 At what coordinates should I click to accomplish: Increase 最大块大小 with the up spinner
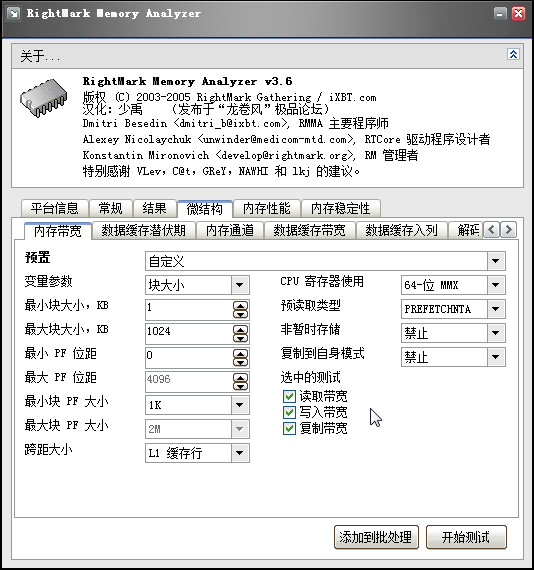click(x=241, y=329)
